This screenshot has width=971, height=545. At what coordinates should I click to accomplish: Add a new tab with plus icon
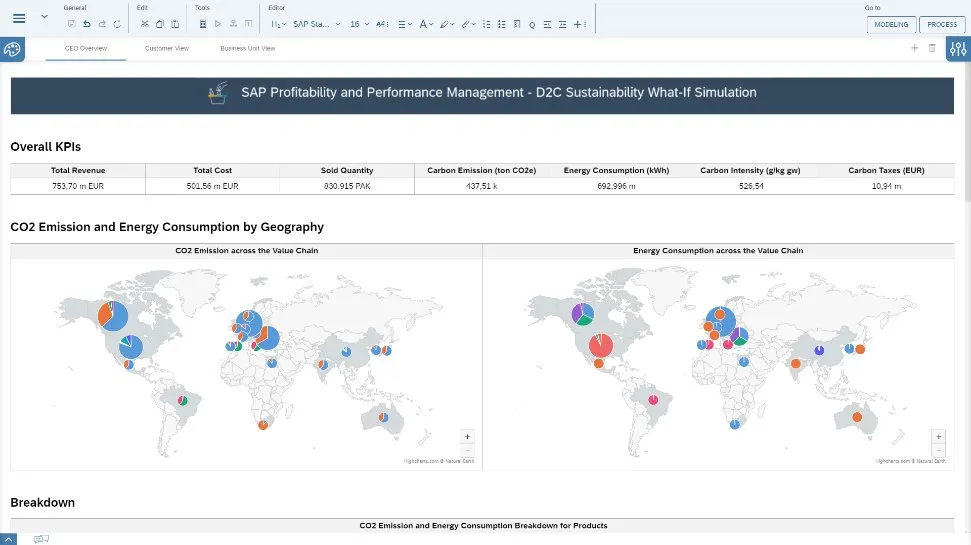point(914,48)
